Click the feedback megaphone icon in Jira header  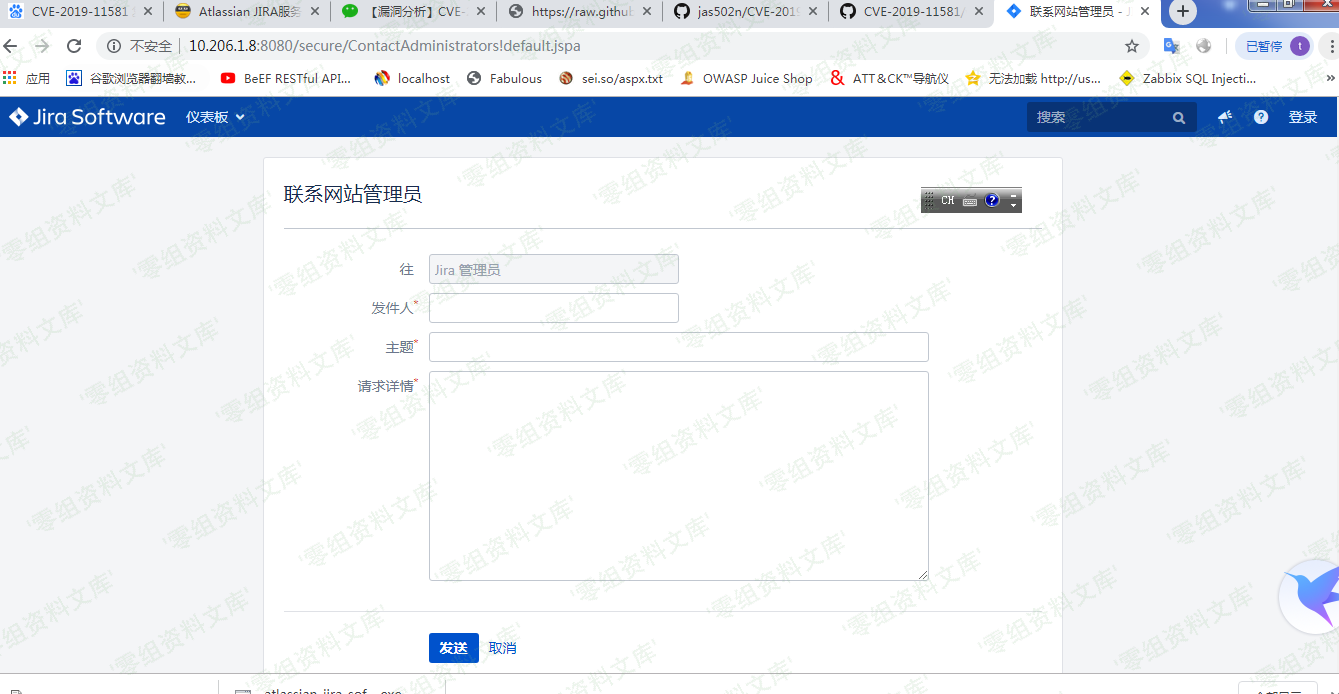coord(1225,117)
